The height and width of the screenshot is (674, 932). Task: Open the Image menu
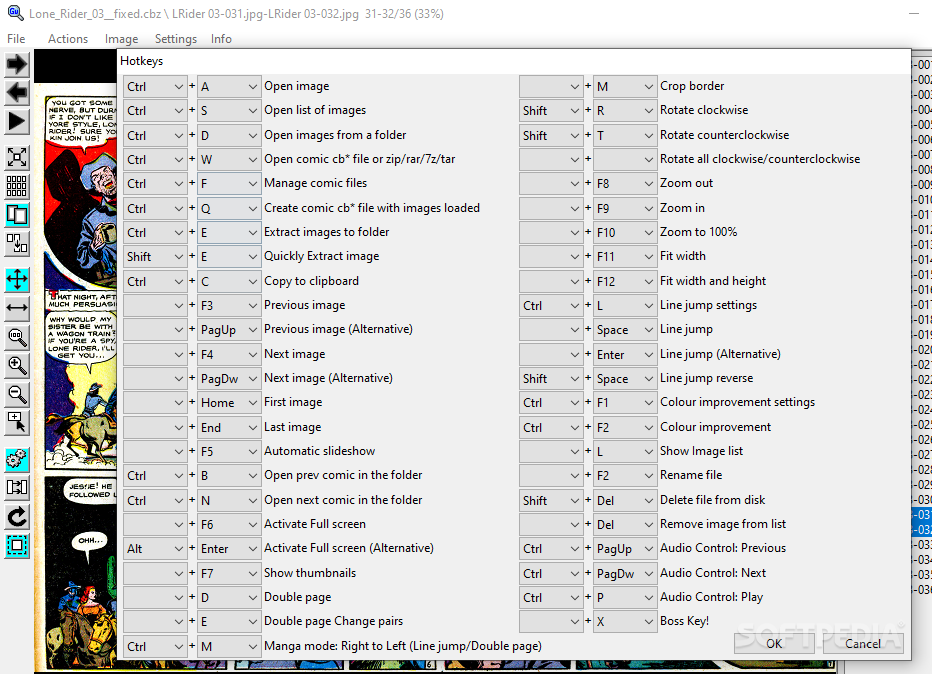click(x=121, y=39)
